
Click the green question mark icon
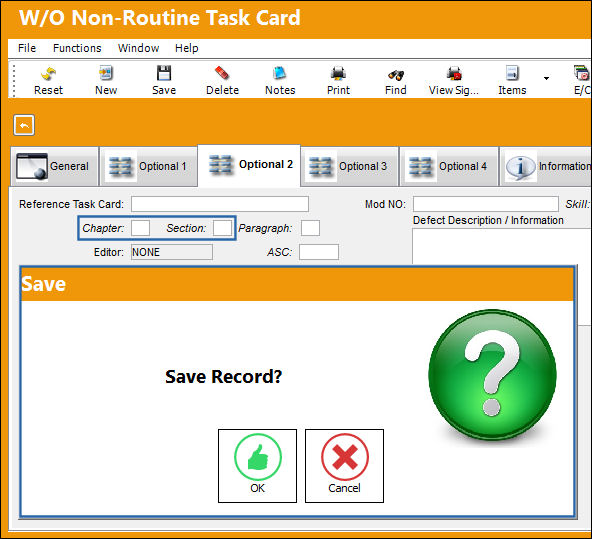[492, 375]
